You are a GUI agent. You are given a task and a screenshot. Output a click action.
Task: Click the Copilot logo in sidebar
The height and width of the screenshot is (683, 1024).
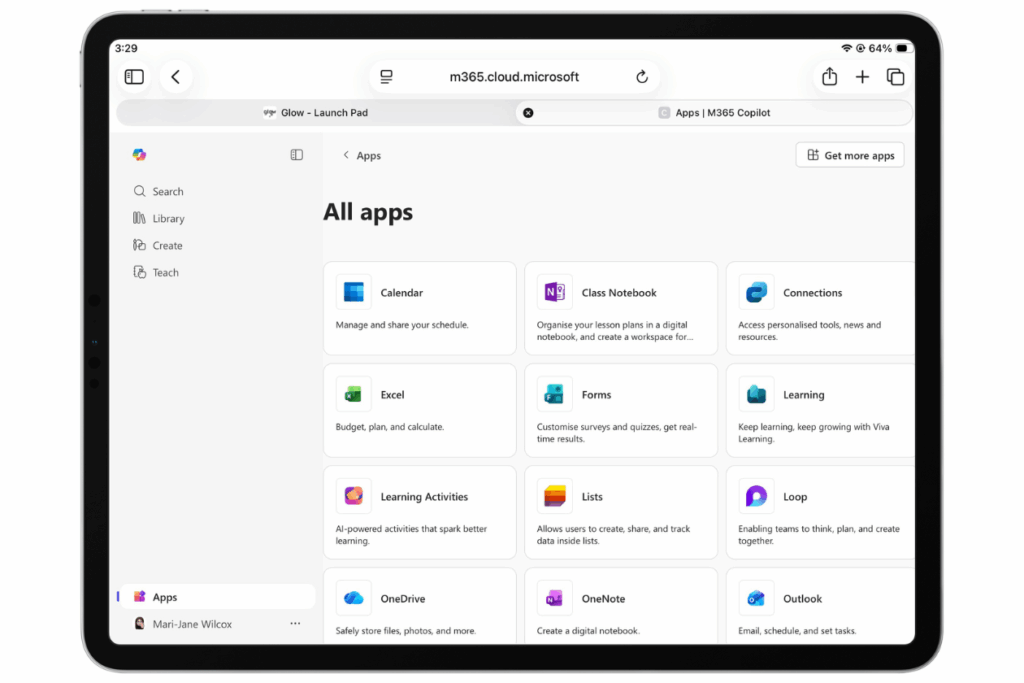(x=139, y=155)
